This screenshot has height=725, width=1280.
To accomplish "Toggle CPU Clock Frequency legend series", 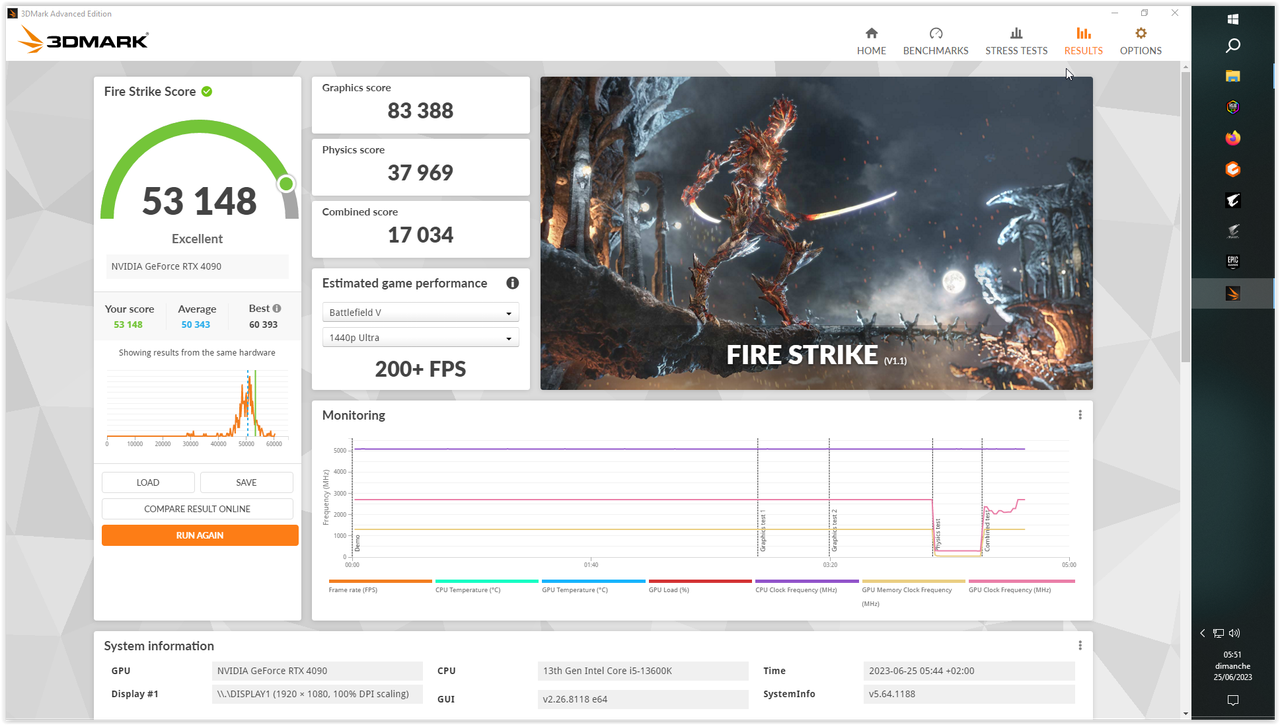I will [807, 586].
